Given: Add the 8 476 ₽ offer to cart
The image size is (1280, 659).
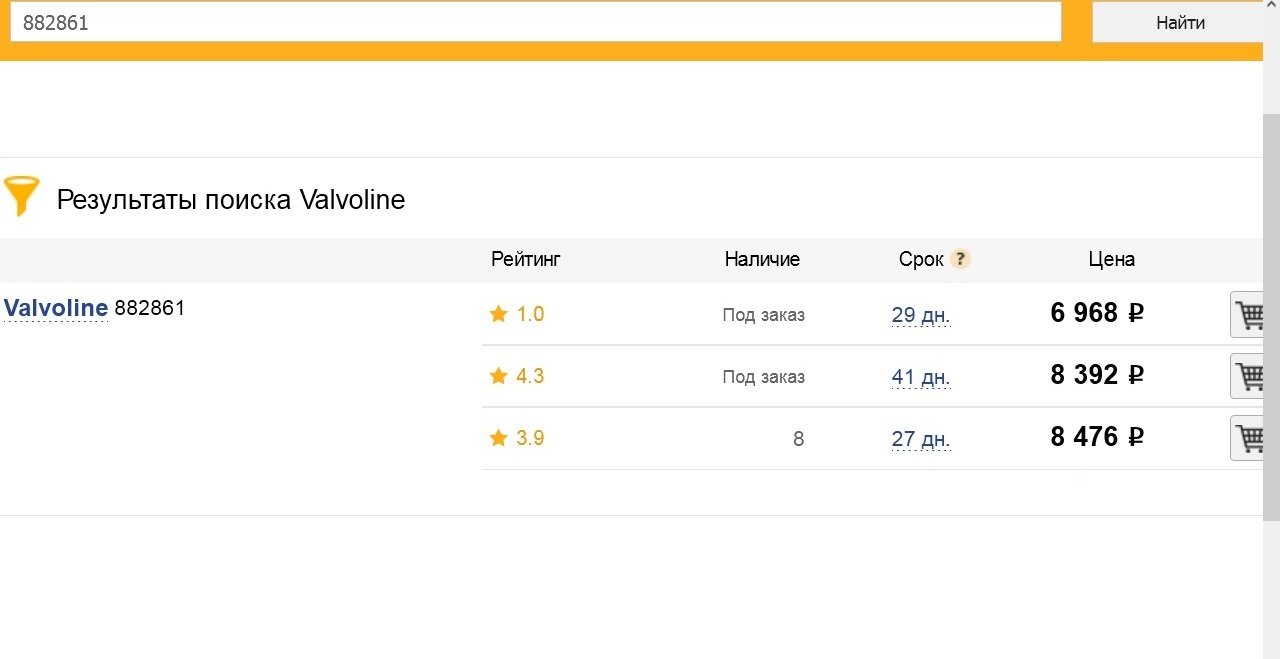Looking at the screenshot, I should (x=1247, y=438).
